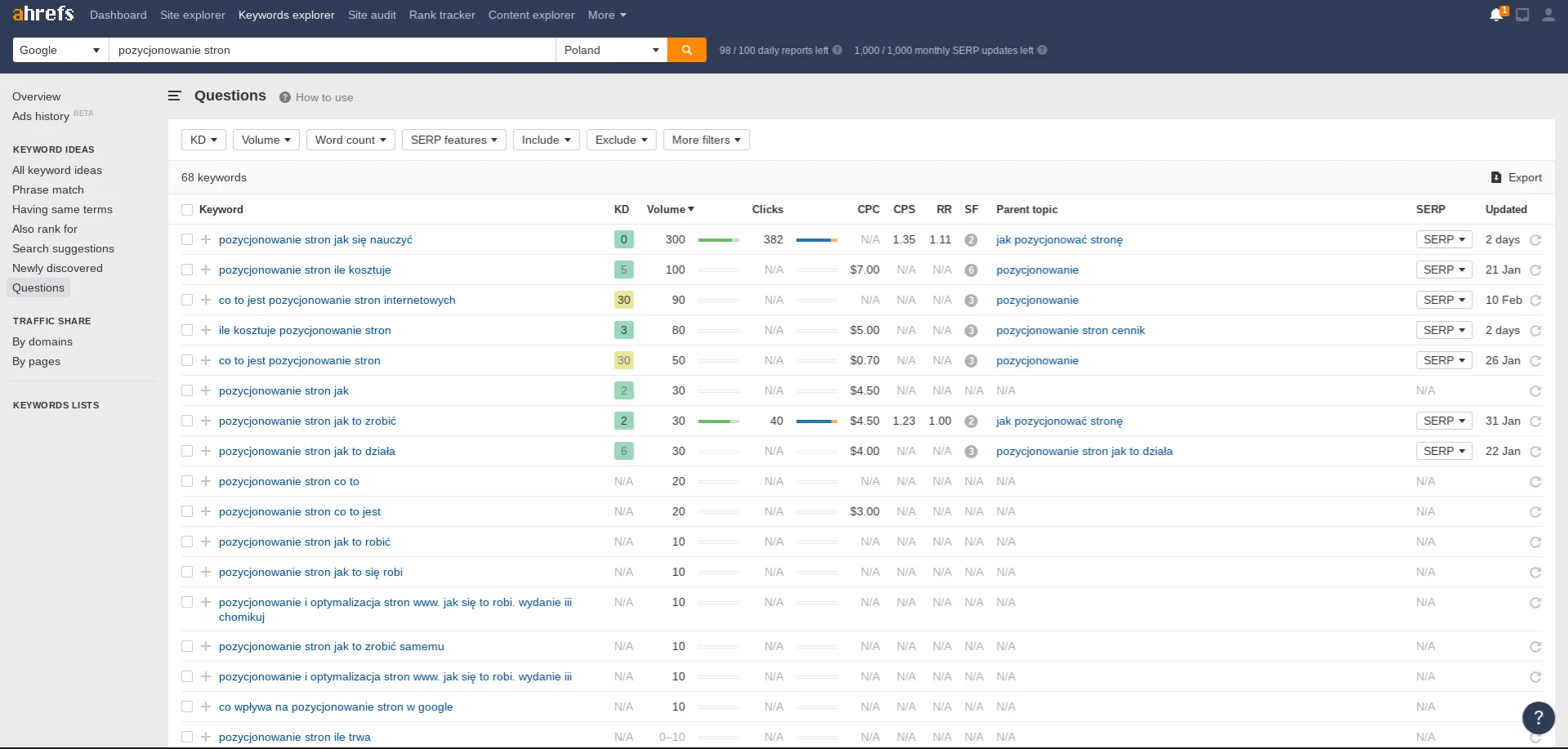Add 'pozycjonowanie stron jak się nauczyć' to list with plus

pyautogui.click(x=206, y=239)
